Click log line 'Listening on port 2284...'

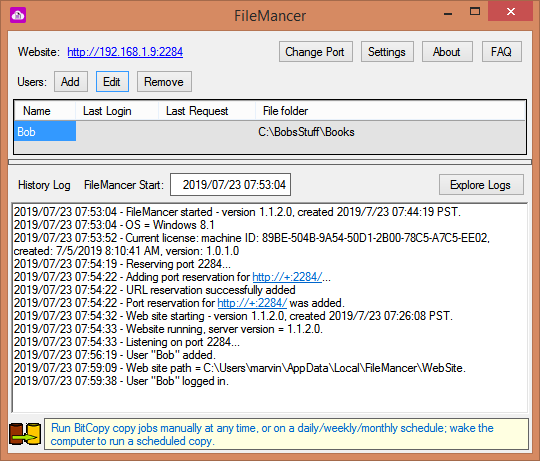pos(127,342)
